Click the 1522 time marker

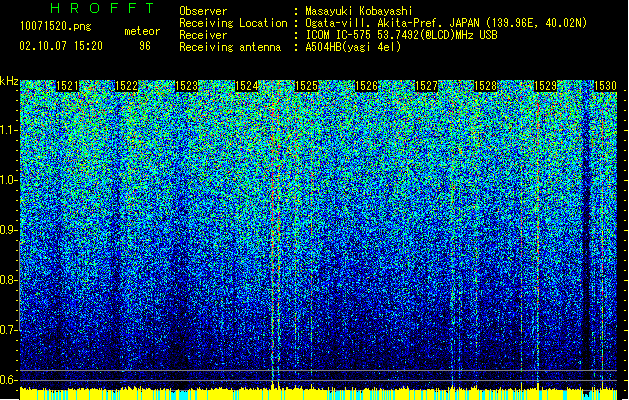point(126,86)
